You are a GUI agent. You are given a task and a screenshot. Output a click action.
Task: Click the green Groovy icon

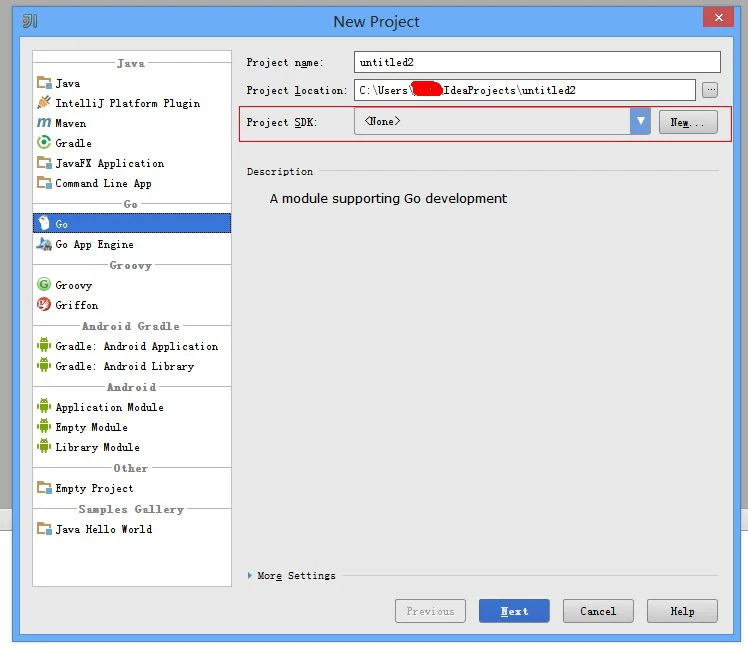pyautogui.click(x=44, y=284)
